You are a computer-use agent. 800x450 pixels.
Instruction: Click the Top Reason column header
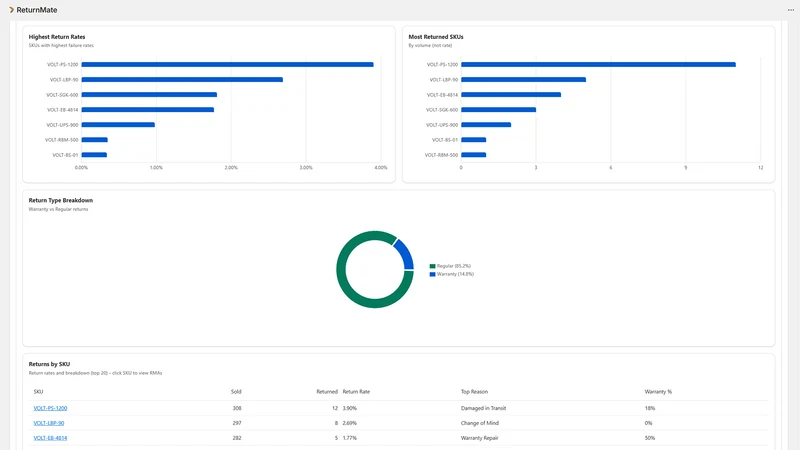point(474,392)
